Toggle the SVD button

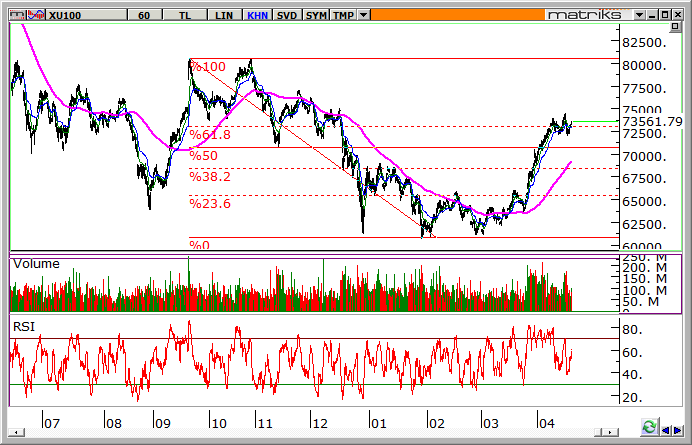pyautogui.click(x=287, y=16)
